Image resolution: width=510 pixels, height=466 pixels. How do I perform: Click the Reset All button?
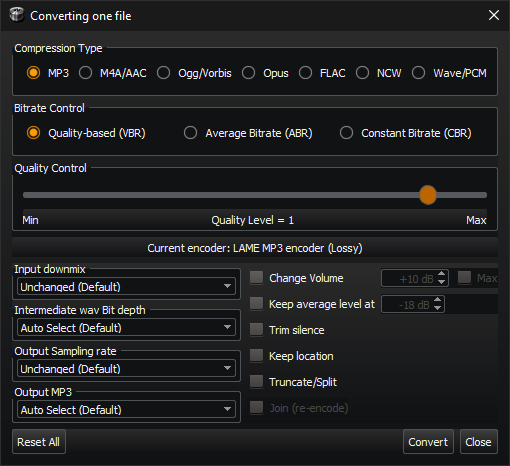(39, 442)
